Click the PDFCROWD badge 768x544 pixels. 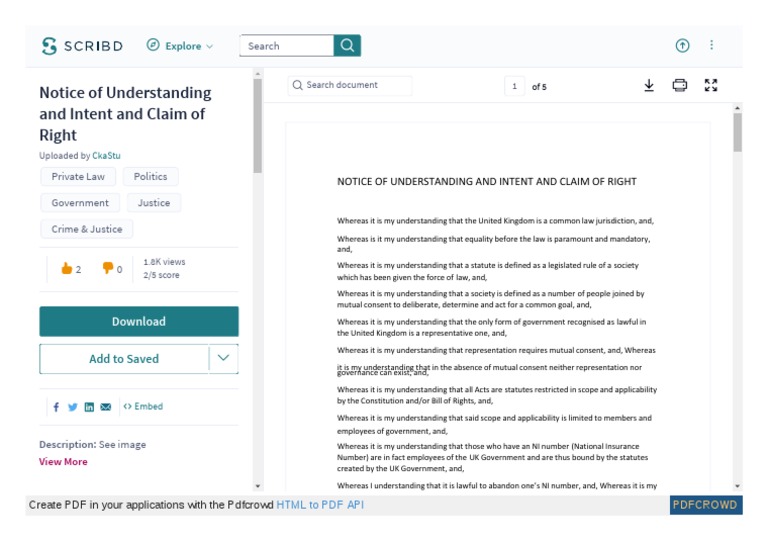(706, 505)
